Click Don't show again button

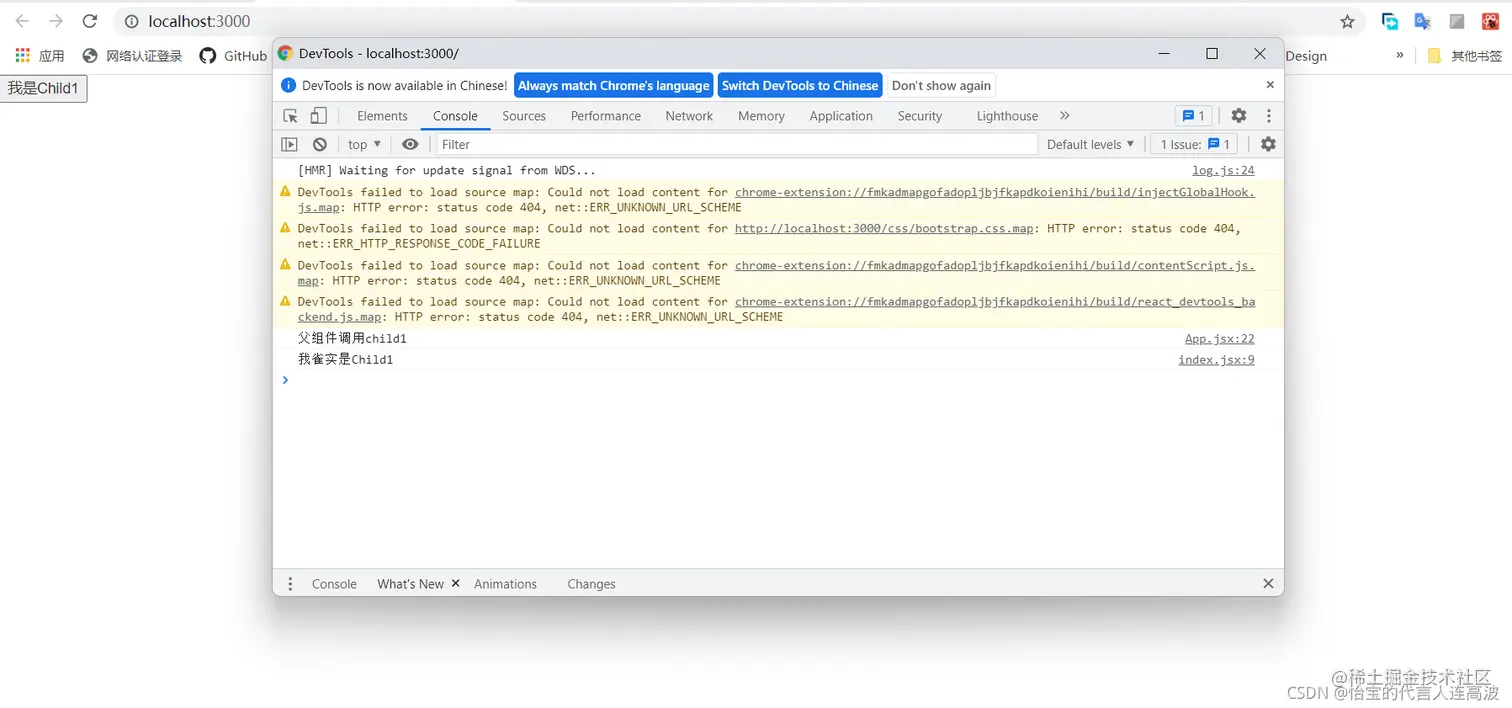pyautogui.click(x=941, y=86)
